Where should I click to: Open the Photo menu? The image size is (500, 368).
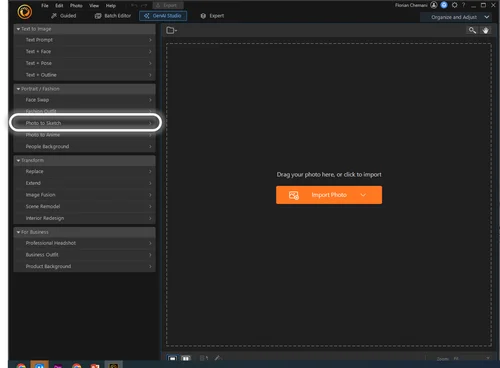[x=76, y=6]
